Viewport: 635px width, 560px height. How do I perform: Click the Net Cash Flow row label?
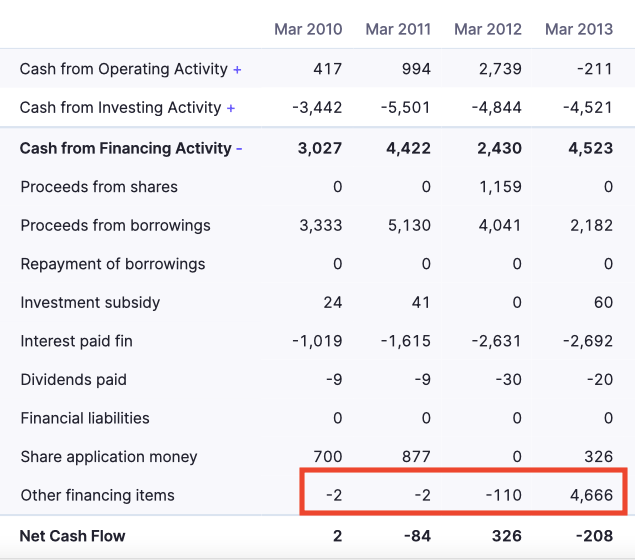[73, 536]
